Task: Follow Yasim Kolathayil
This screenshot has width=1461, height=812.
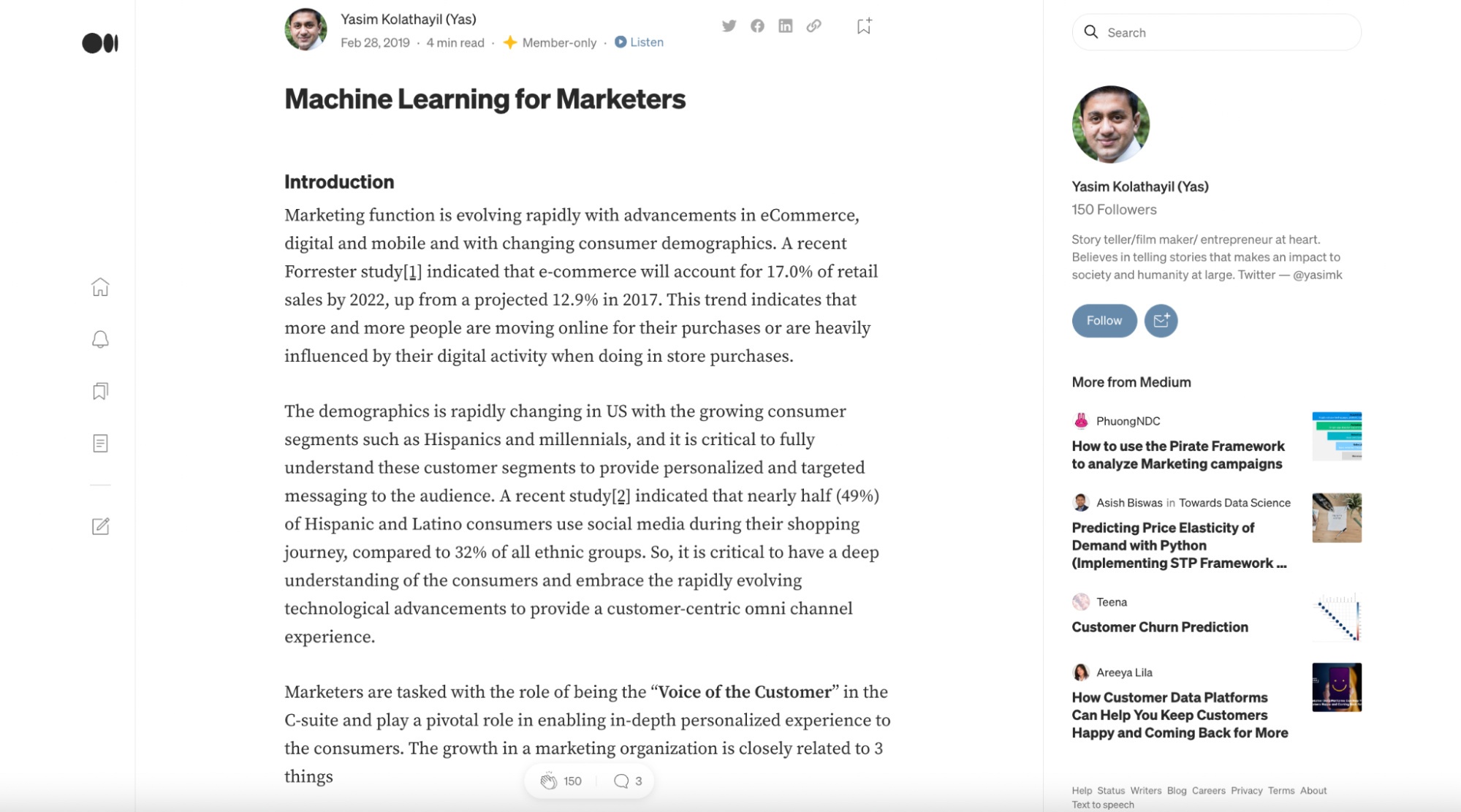Action: point(1104,320)
